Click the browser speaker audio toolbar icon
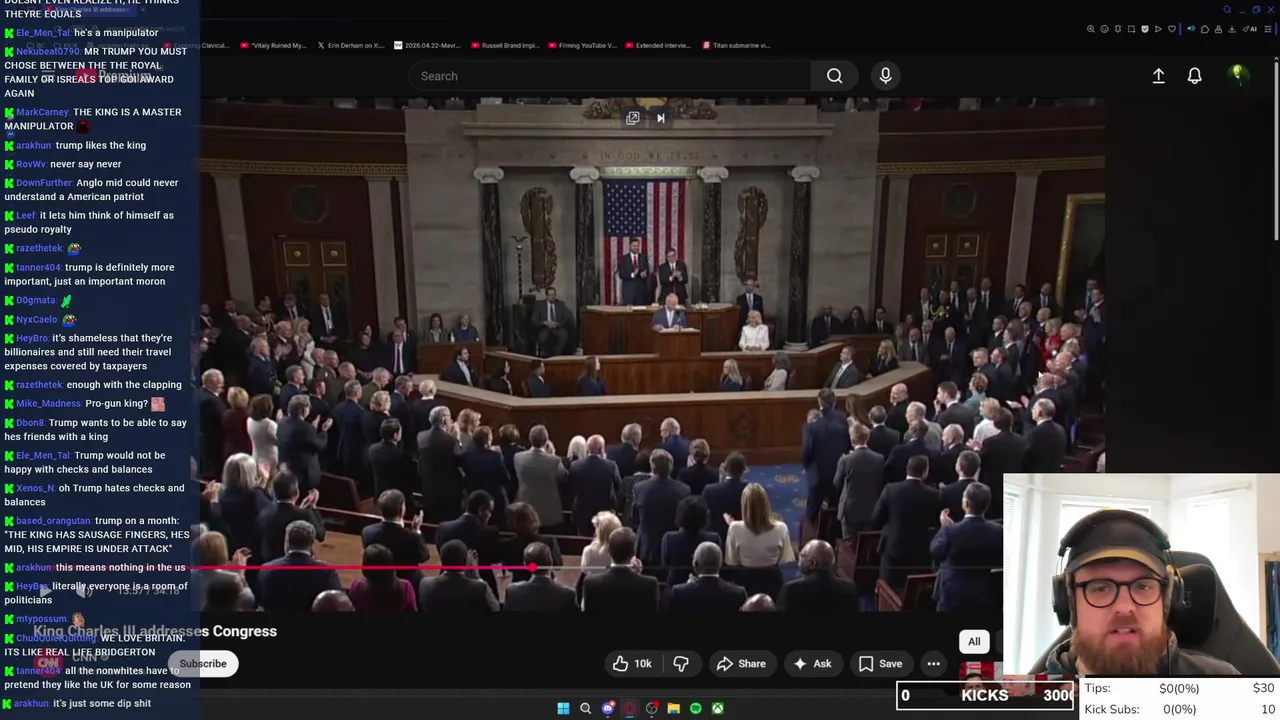This screenshot has height=720, width=1280. (1191, 29)
